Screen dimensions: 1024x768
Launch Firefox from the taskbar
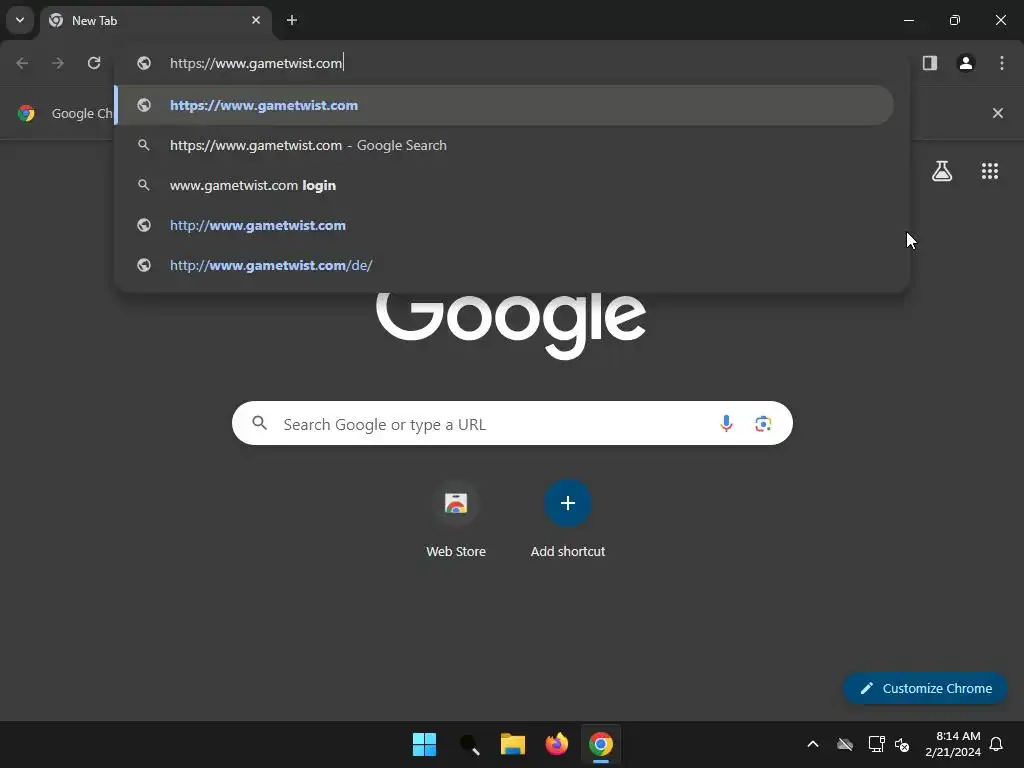coord(556,744)
